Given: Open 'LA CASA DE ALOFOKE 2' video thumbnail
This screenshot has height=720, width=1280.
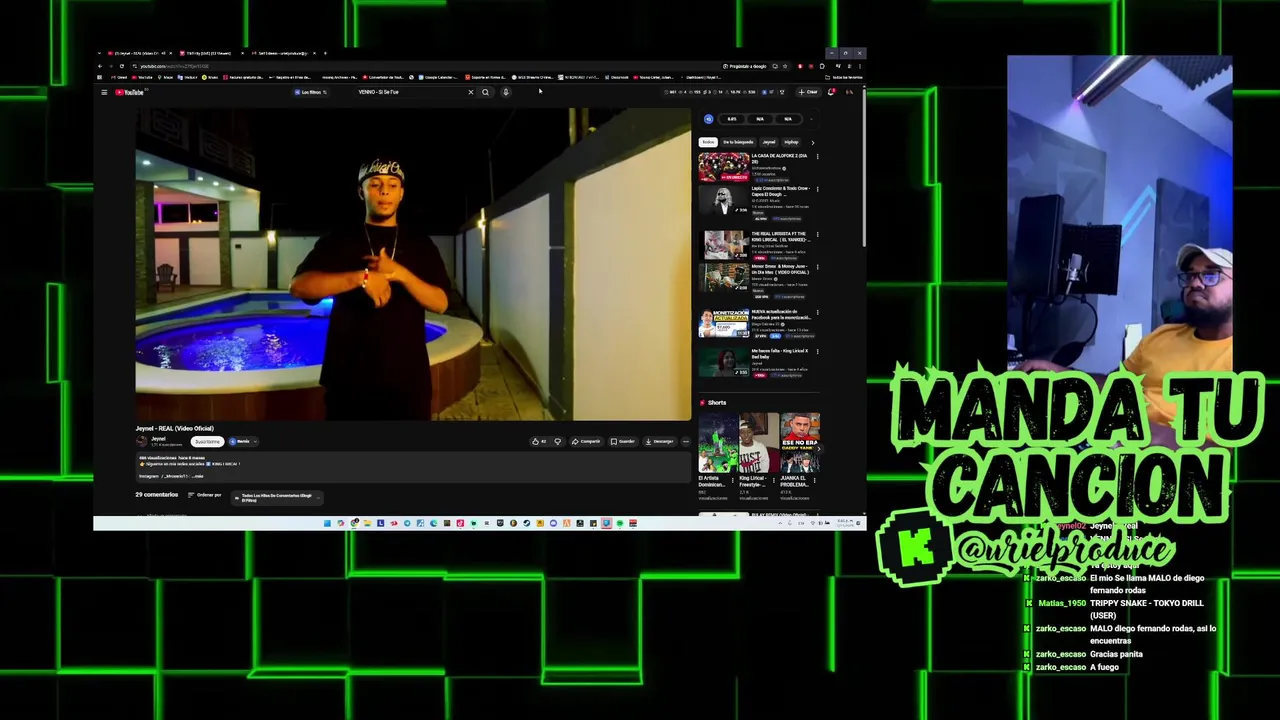Looking at the screenshot, I should click(724, 167).
